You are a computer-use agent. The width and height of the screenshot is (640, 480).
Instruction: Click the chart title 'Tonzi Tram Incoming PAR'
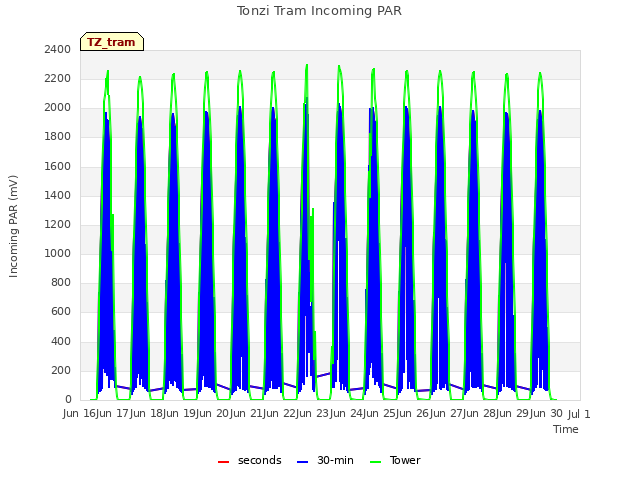[x=319, y=11]
